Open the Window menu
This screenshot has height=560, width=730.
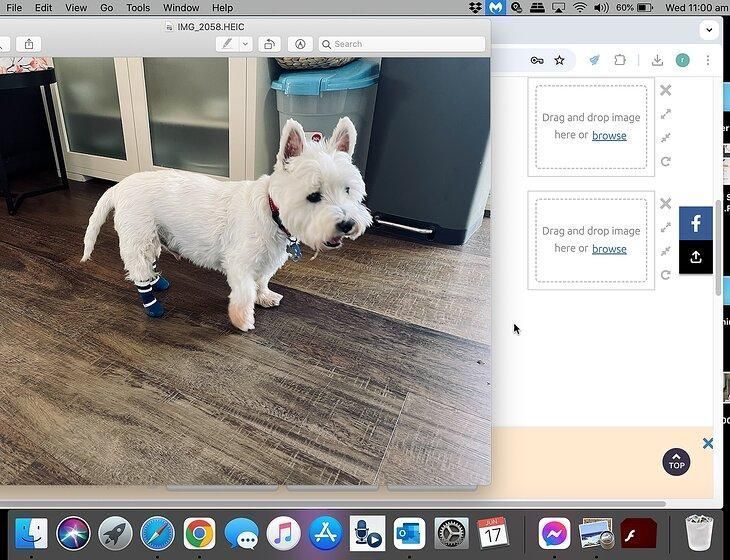[181, 8]
